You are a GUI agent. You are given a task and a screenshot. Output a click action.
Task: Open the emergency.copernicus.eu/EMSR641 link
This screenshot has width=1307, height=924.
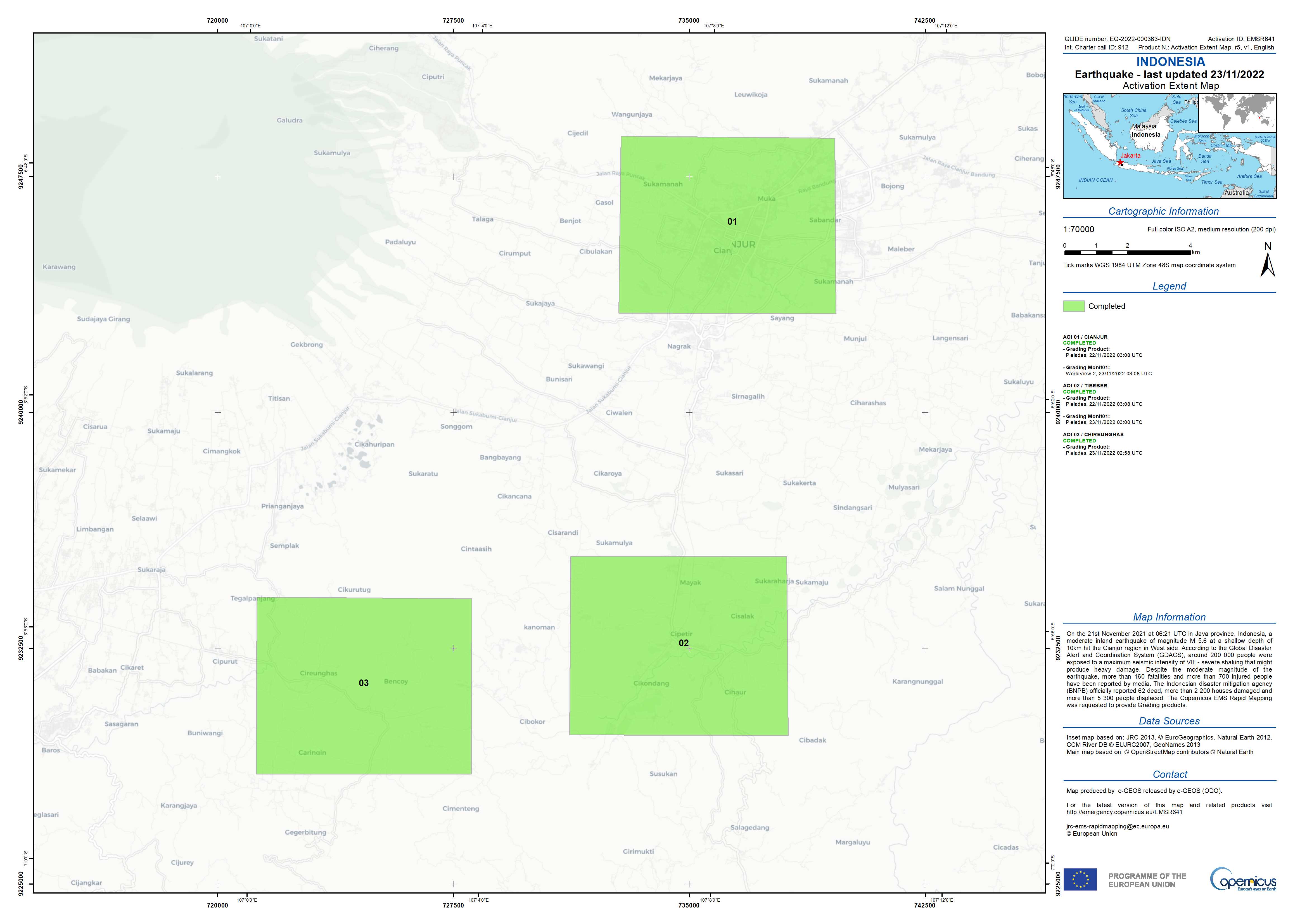point(1124,812)
